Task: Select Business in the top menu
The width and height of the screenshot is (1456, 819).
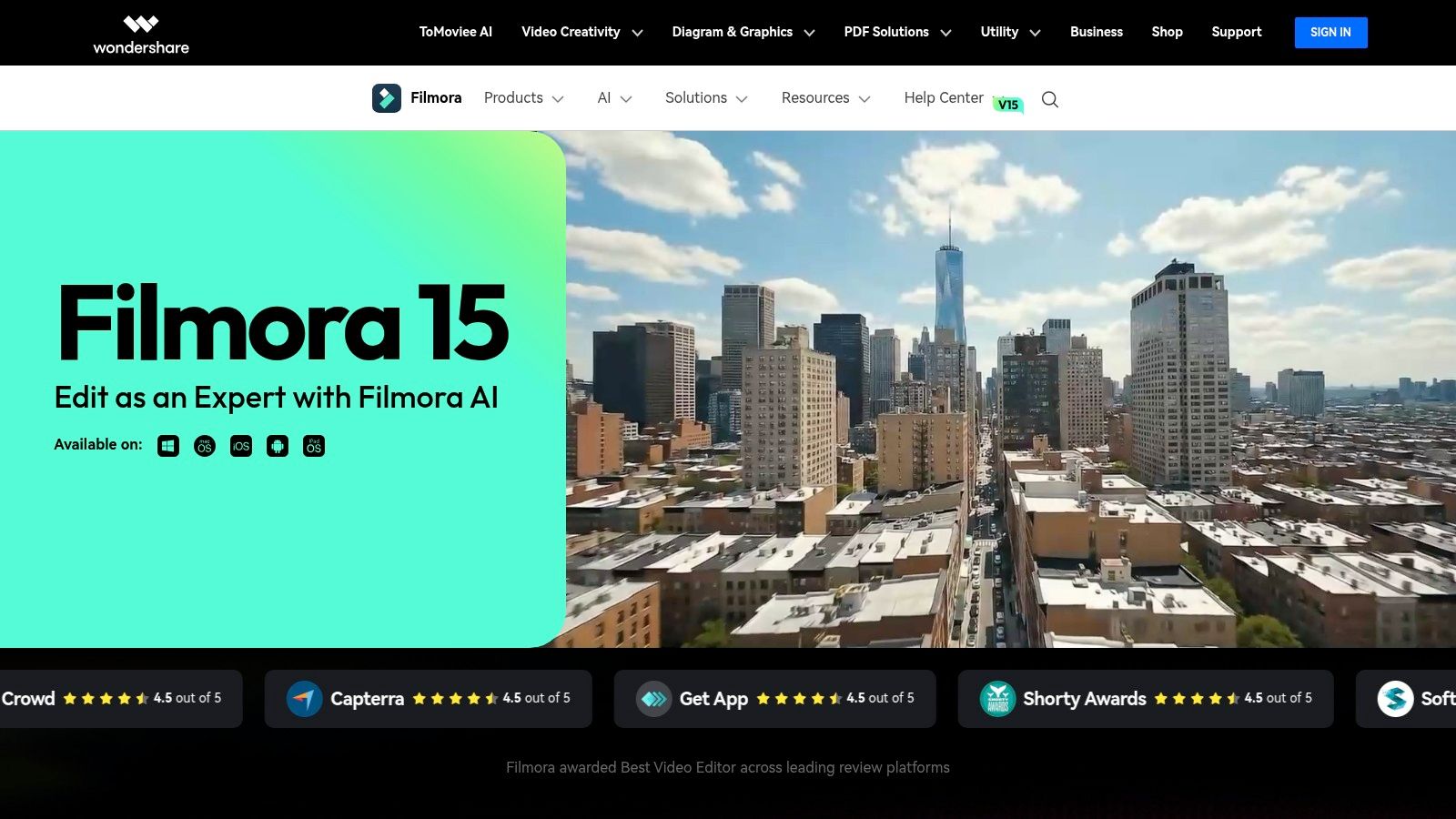Action: [1096, 32]
